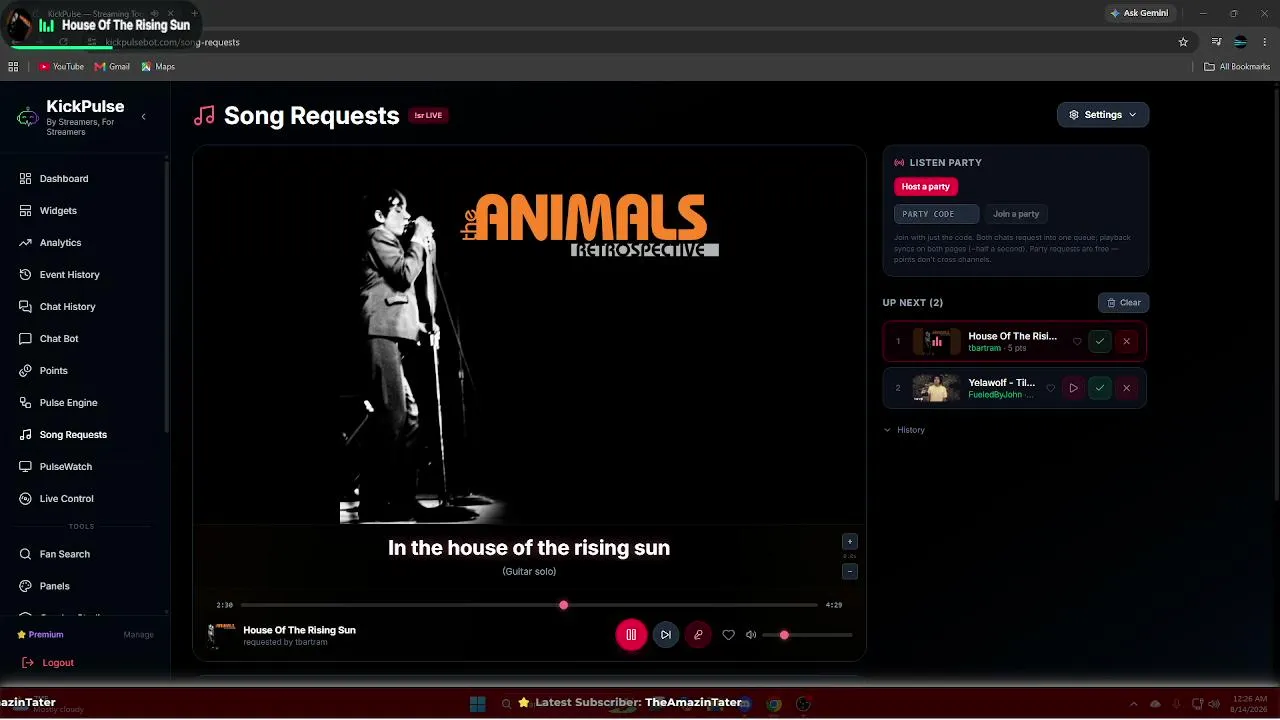
Task: Click the lyrics offset plus button
Action: (850, 542)
